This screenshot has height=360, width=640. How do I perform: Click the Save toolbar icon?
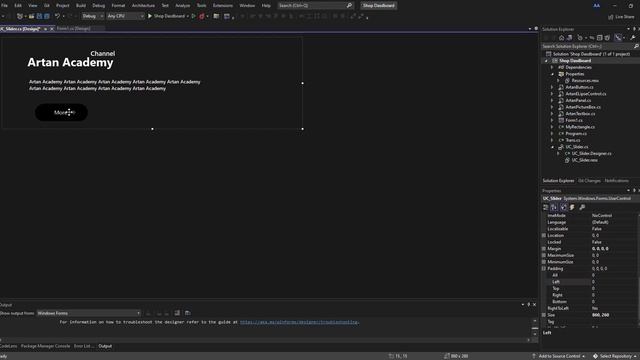pos(40,16)
